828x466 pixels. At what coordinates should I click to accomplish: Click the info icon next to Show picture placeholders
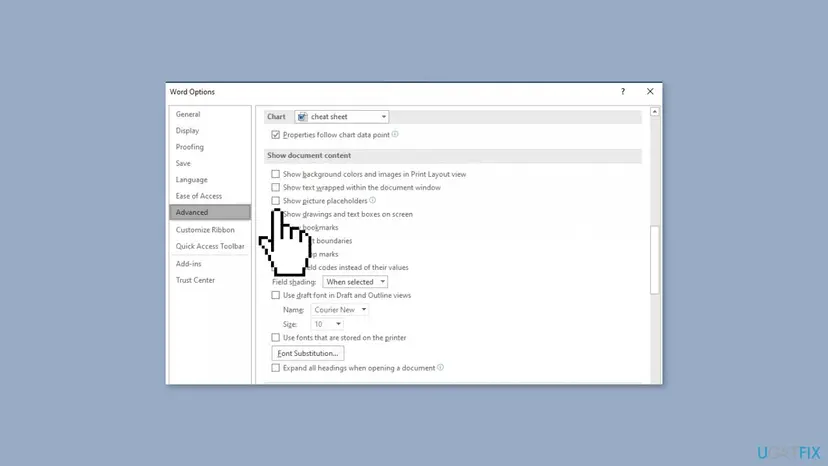[x=372, y=200]
